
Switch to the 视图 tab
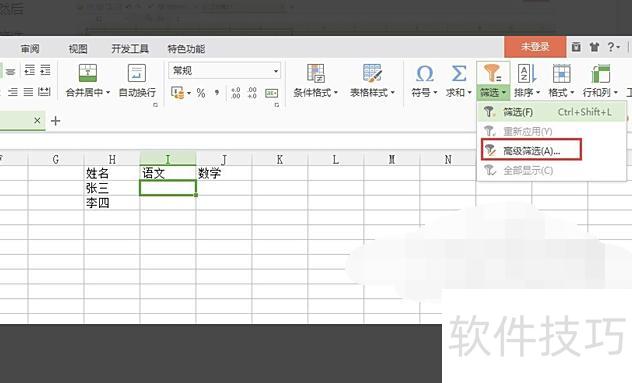[x=78, y=49]
